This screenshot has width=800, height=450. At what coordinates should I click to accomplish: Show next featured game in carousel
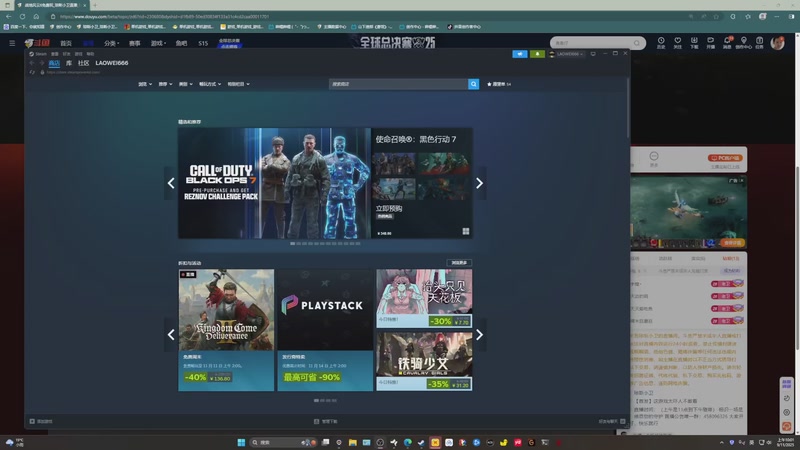coord(479,183)
